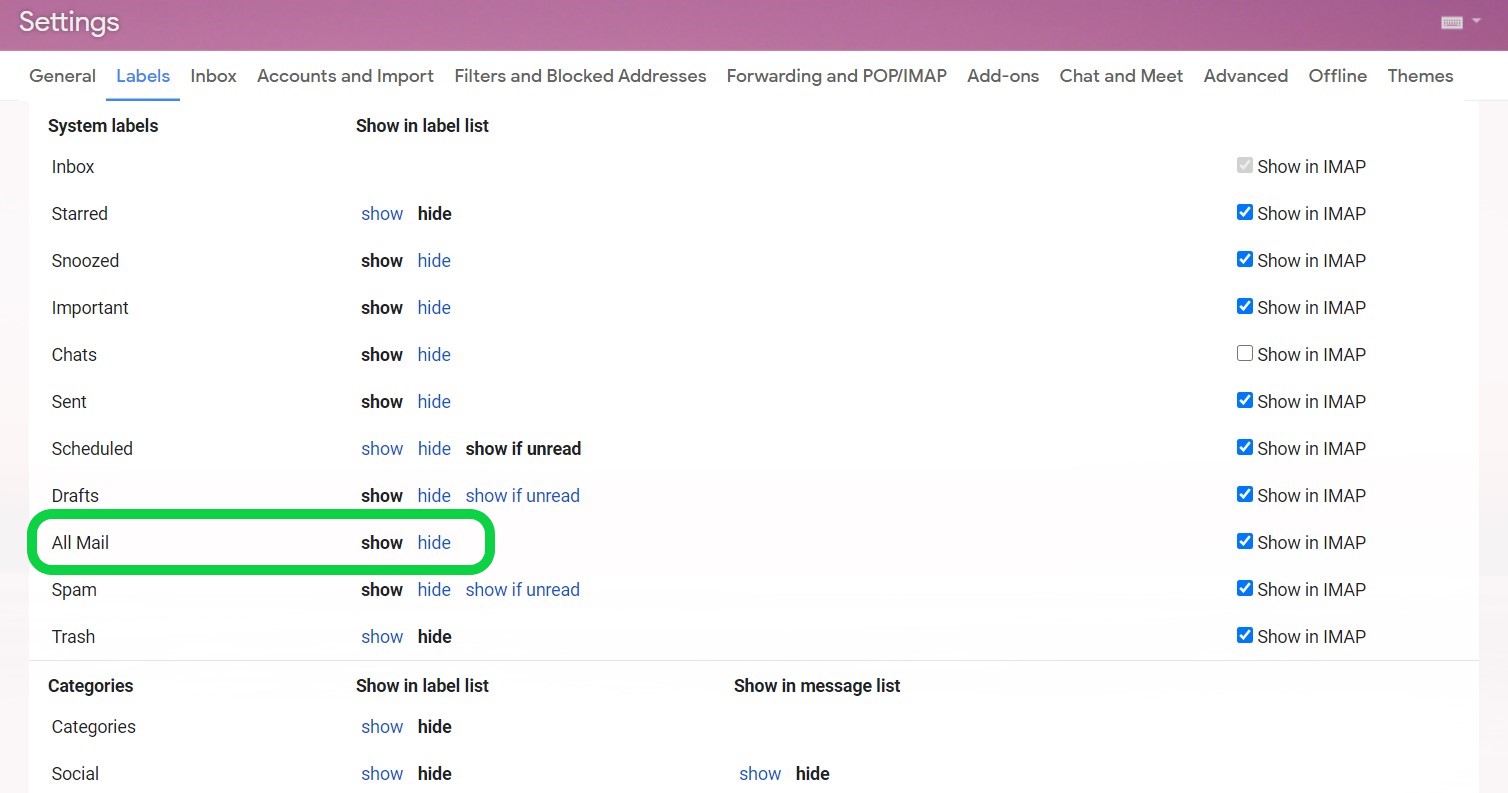Go to Forwarding and POP/IMAP tab

click(x=836, y=76)
